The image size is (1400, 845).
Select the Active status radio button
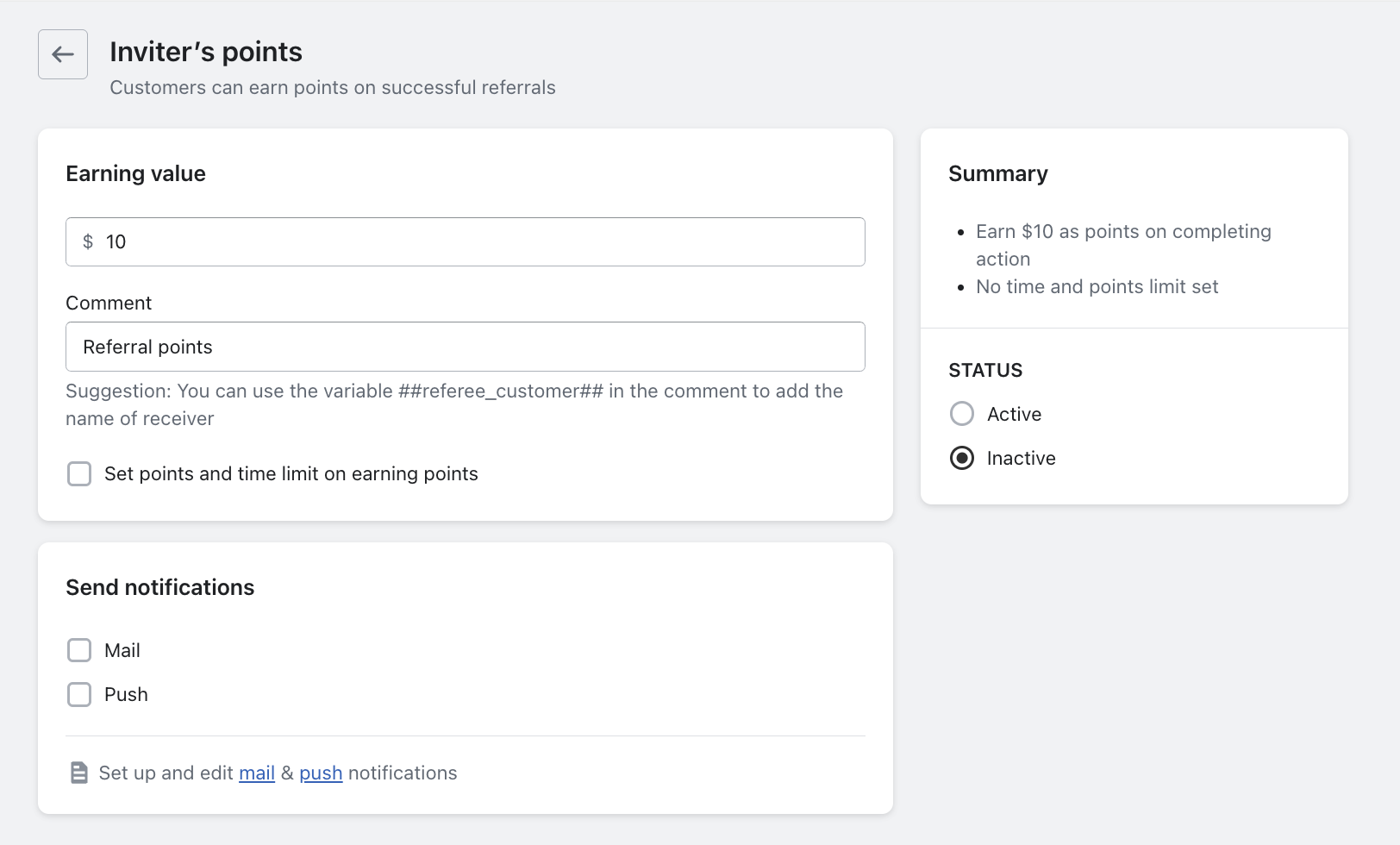(x=962, y=414)
